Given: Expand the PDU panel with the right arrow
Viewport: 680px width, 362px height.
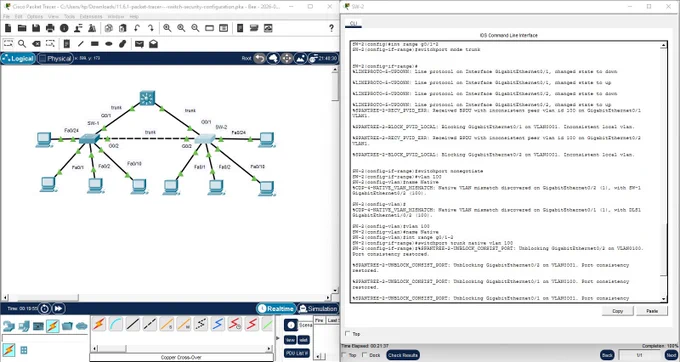Looking at the screenshot, I should click(x=278, y=338).
